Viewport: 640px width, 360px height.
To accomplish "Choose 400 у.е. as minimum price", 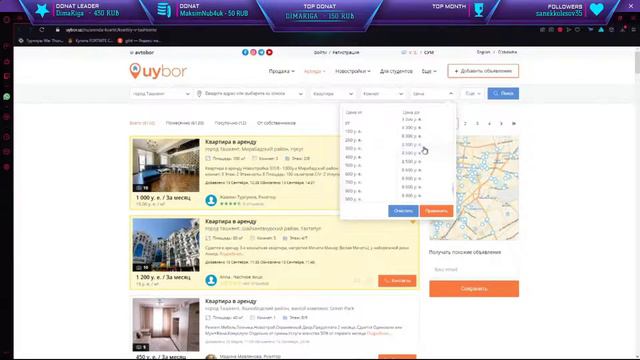I will tap(353, 157).
